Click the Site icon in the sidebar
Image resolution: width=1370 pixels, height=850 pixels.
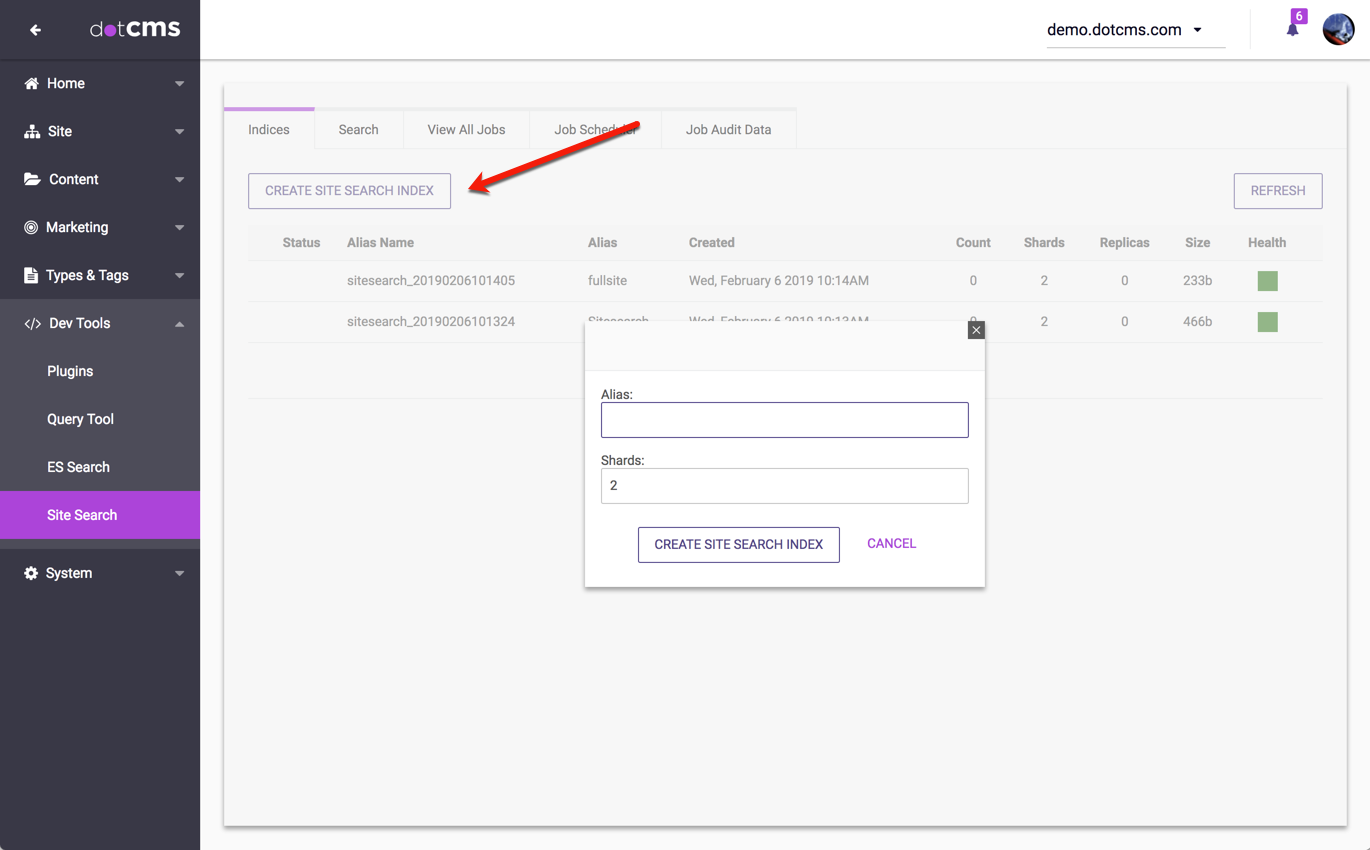pyautogui.click(x=30, y=131)
